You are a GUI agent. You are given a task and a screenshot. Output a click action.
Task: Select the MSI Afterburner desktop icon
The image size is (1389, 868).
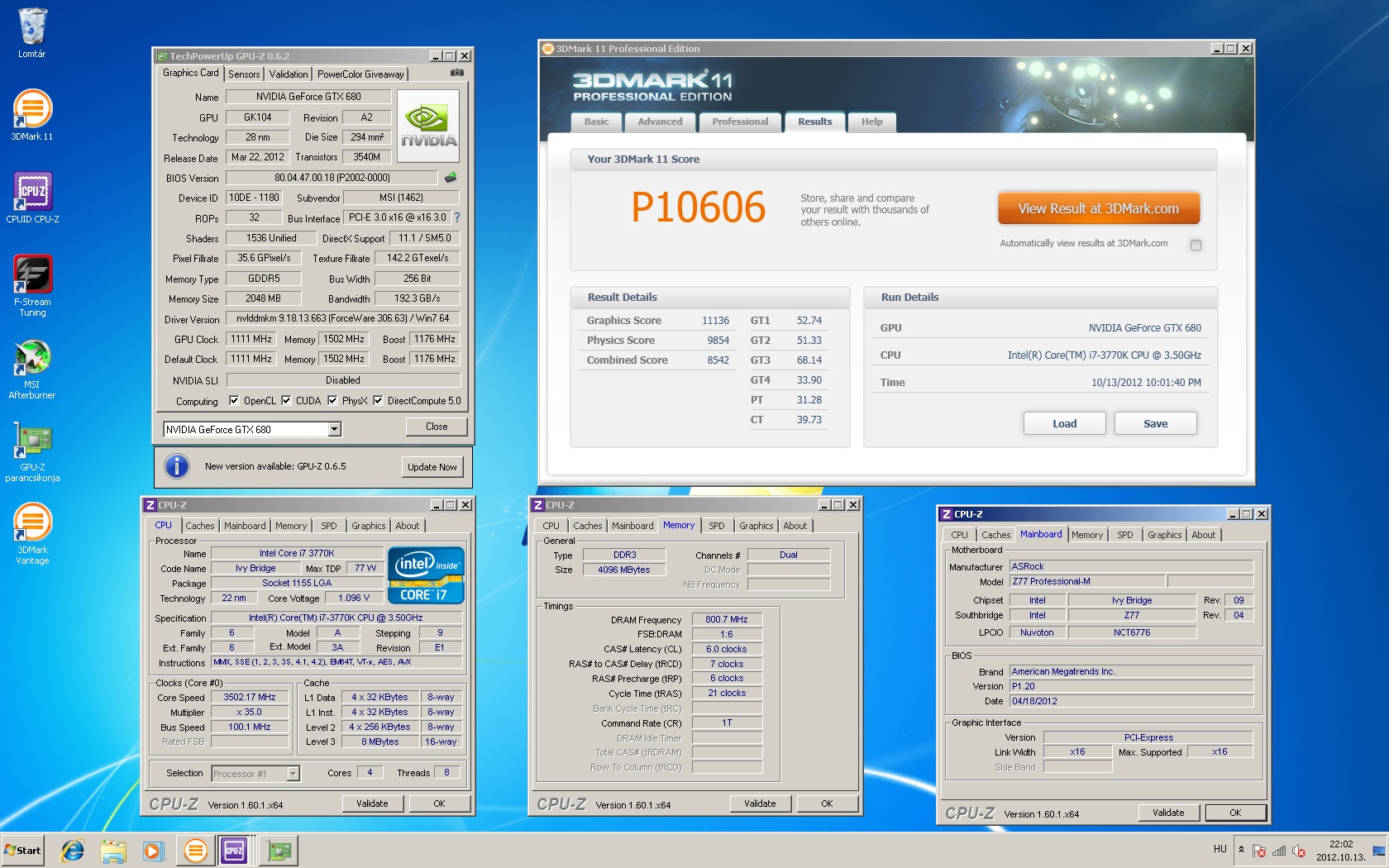(32, 369)
